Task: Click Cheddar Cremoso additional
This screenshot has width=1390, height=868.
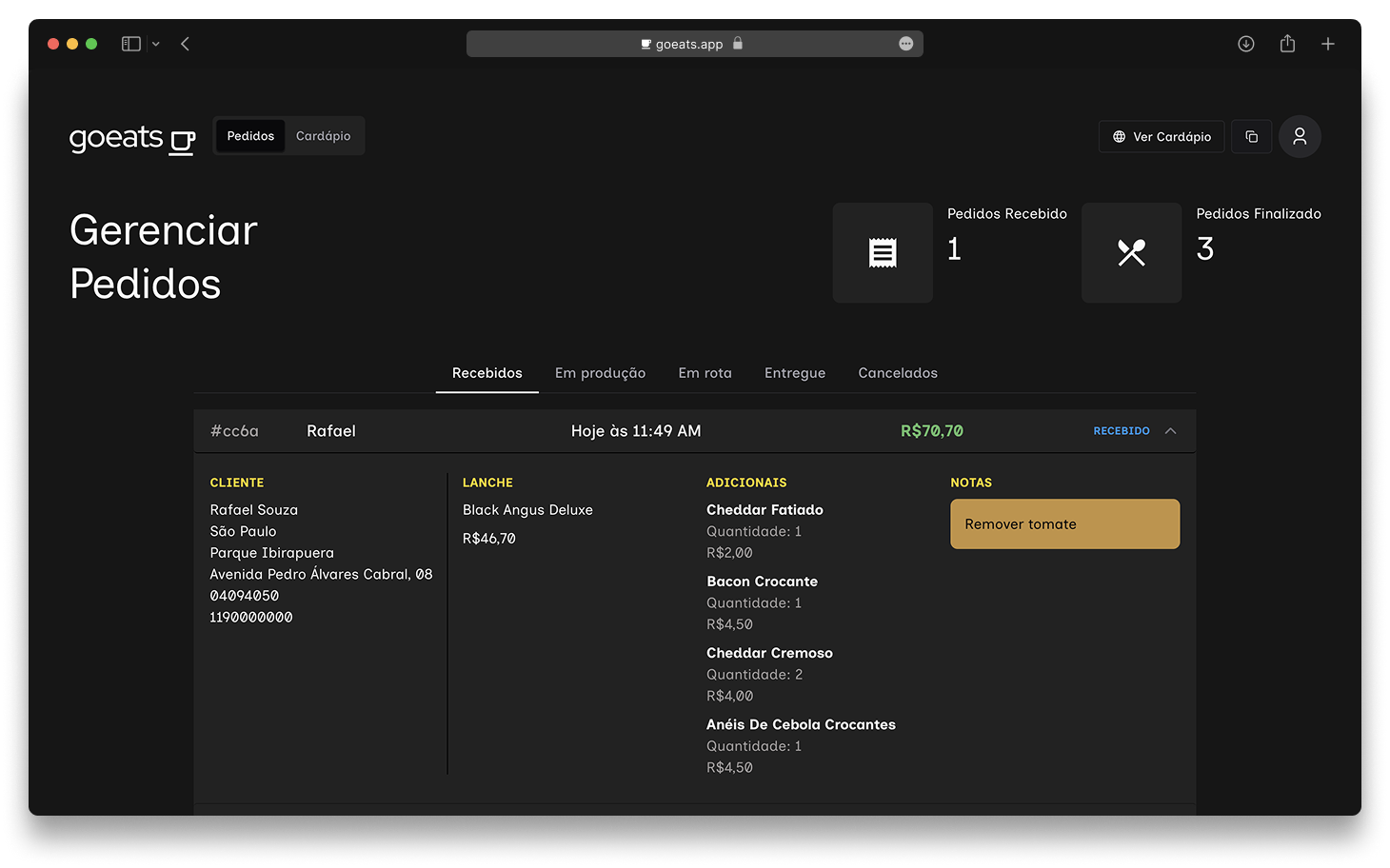Action: coord(769,653)
